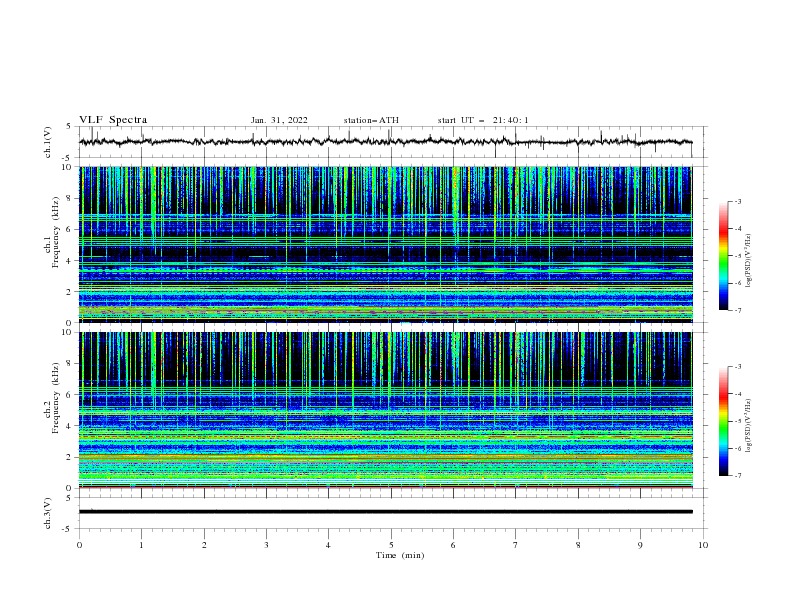Click the ch.2 color bar "log(PSD)" label
Image resolution: width=792 pixels, height=612 pixels.
[749, 425]
